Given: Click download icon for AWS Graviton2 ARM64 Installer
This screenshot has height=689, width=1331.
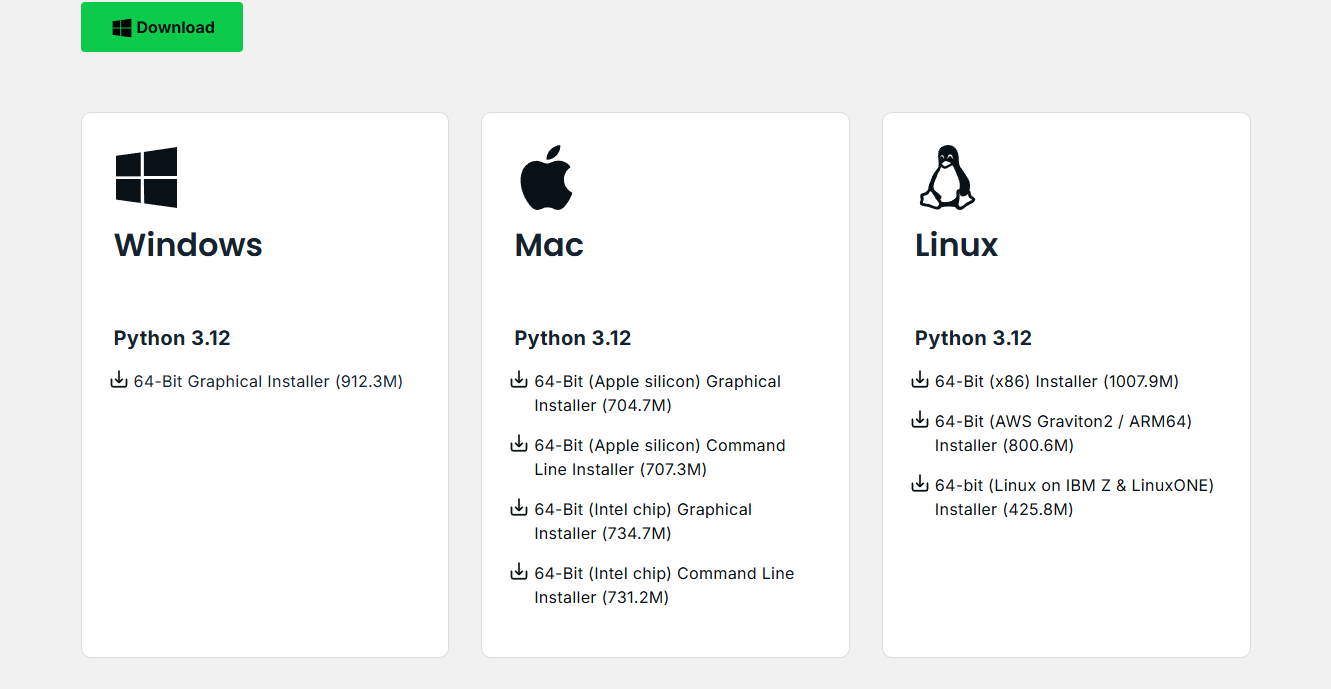Looking at the screenshot, I should click(920, 420).
